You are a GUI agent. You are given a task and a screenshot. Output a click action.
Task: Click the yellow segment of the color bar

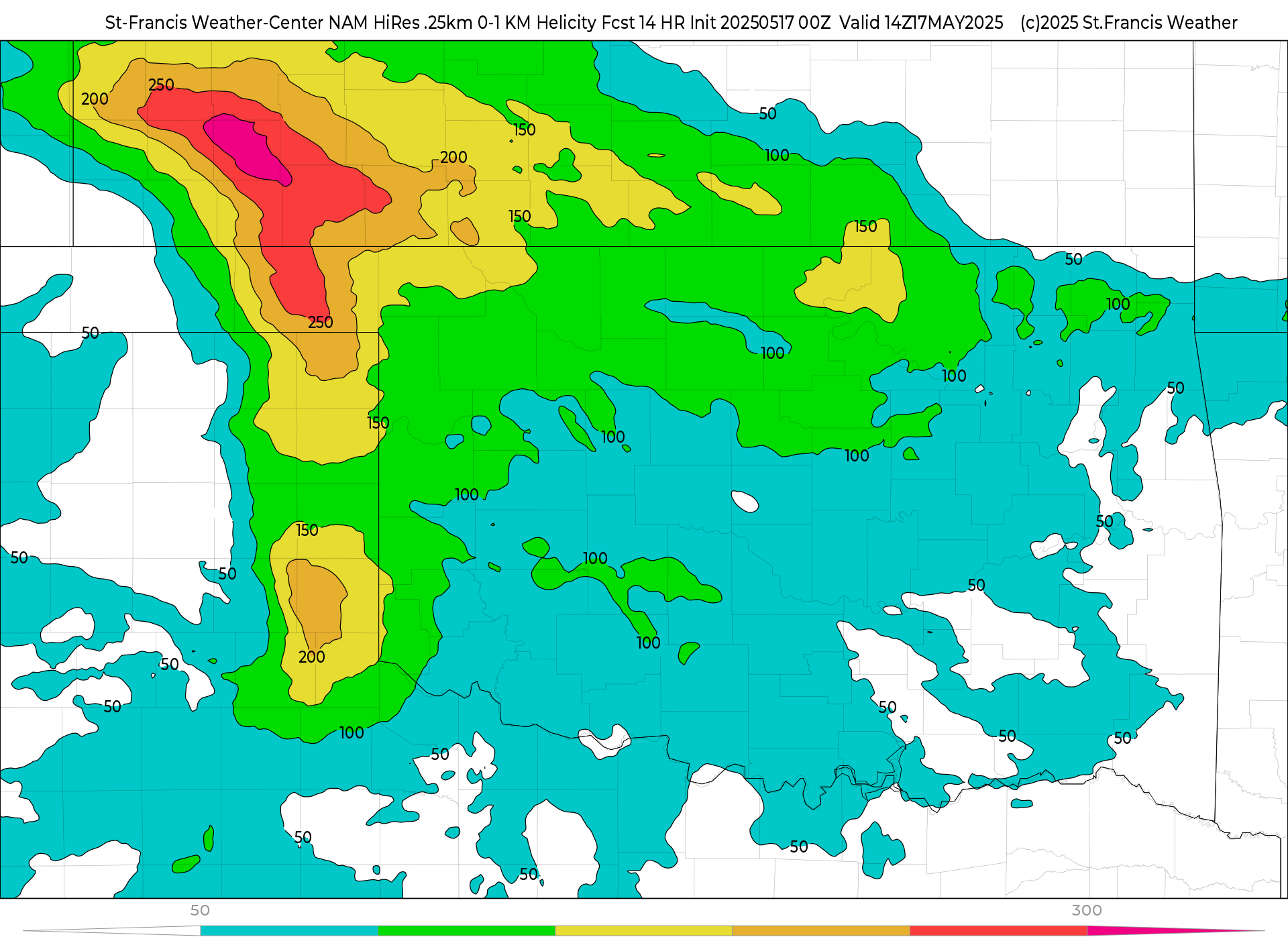point(644,930)
